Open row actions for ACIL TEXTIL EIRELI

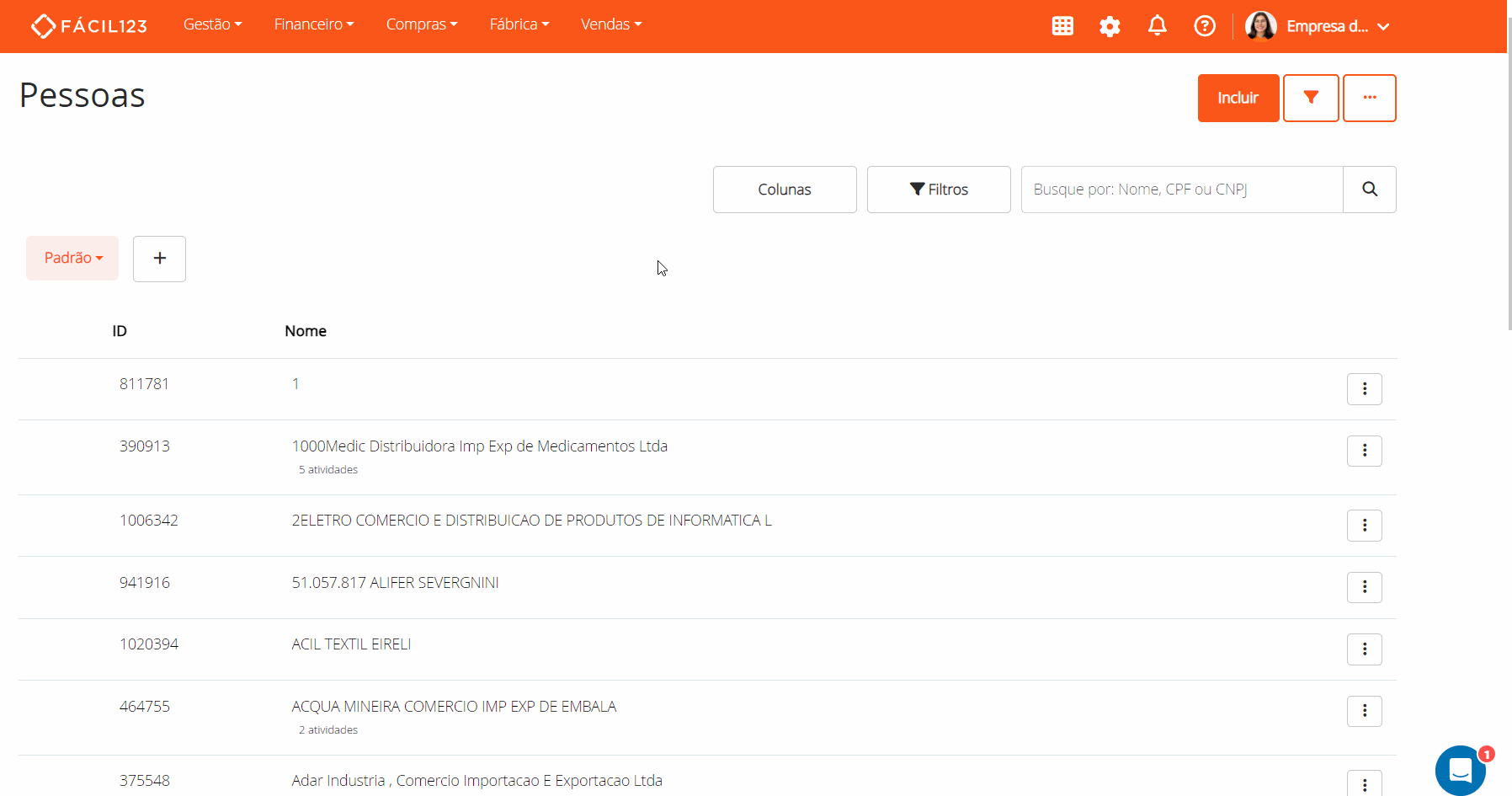pos(1365,649)
